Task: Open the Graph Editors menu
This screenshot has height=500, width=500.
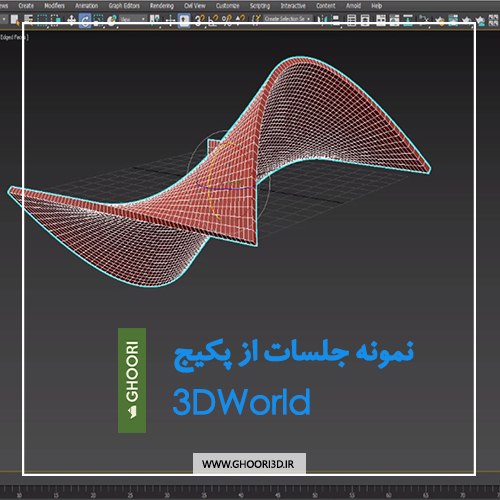Action: 124,6
